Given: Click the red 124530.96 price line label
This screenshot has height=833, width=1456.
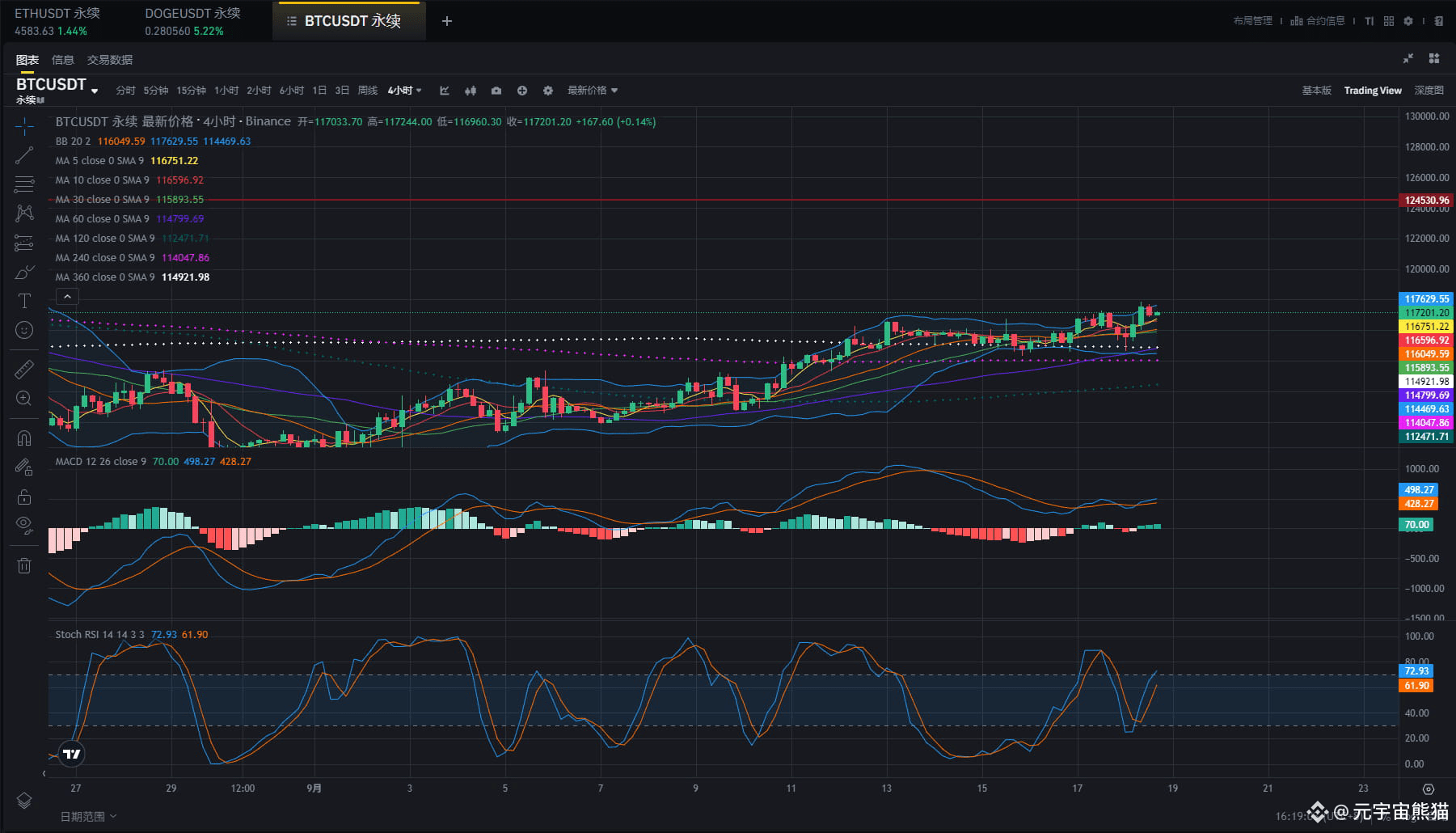Looking at the screenshot, I should [1426, 201].
